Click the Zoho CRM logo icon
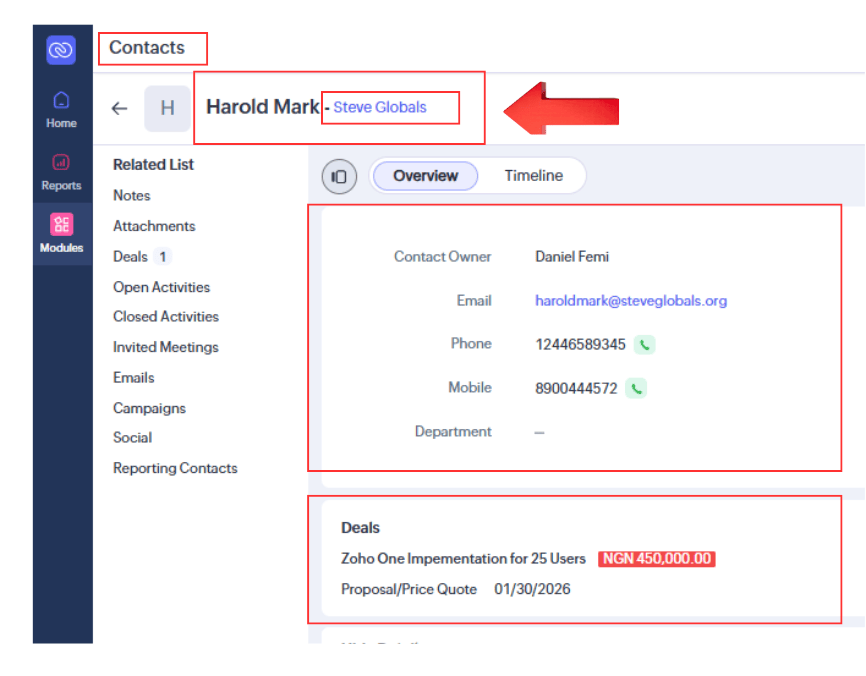The height and width of the screenshot is (676, 866). 61,50
